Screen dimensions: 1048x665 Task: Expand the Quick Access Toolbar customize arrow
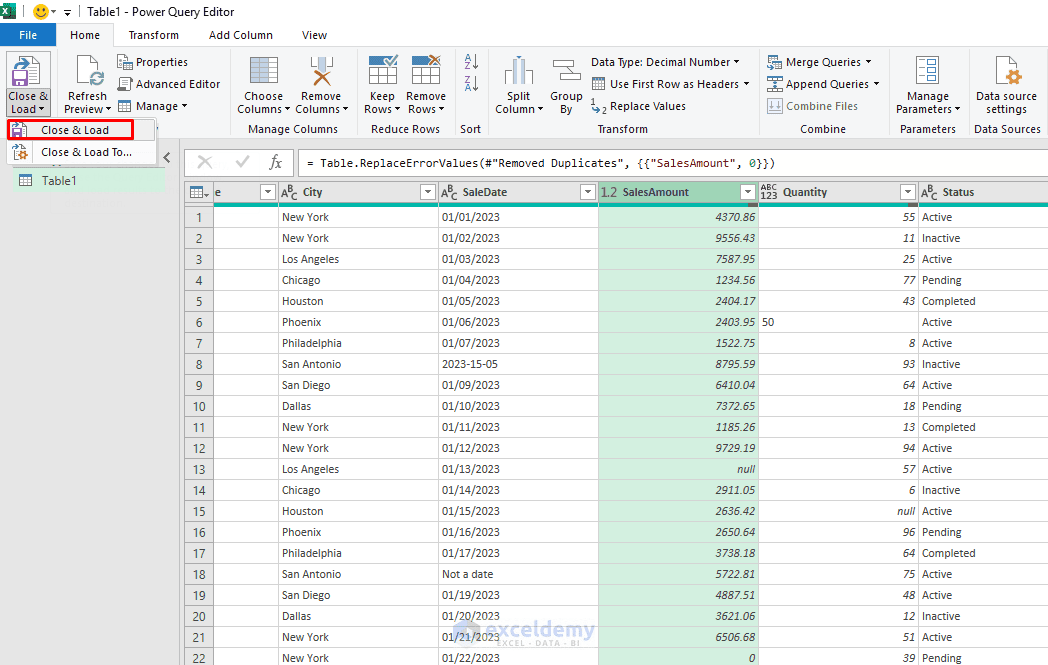click(x=68, y=12)
